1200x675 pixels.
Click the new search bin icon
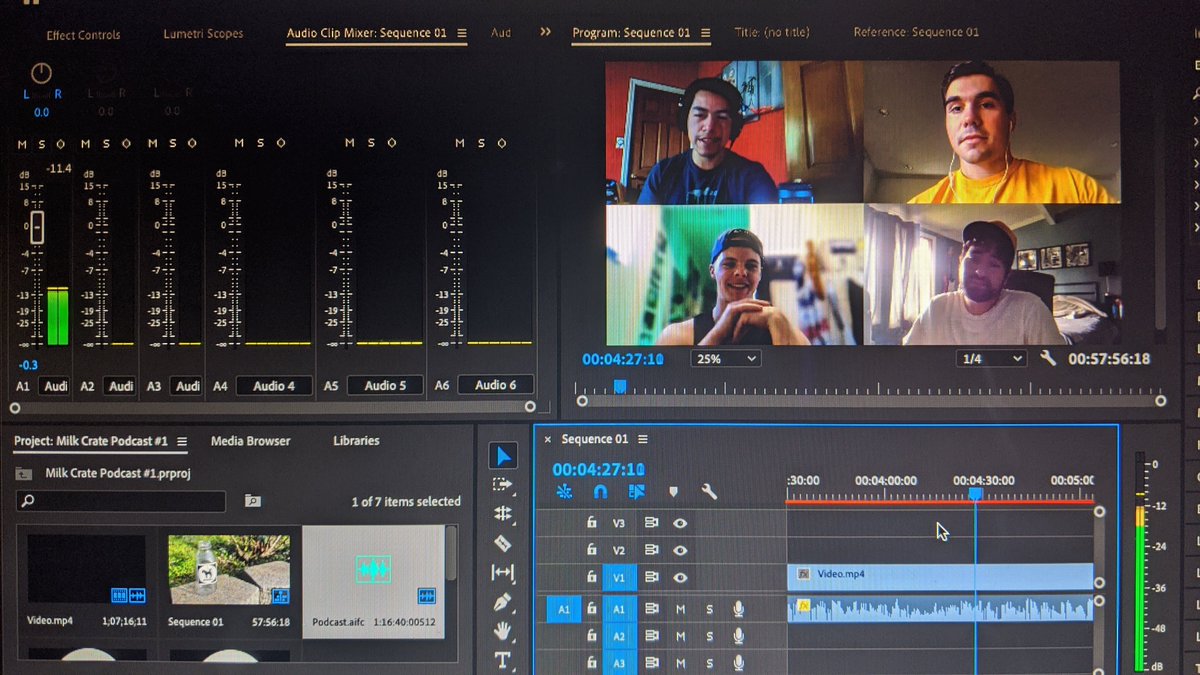pyautogui.click(x=252, y=501)
